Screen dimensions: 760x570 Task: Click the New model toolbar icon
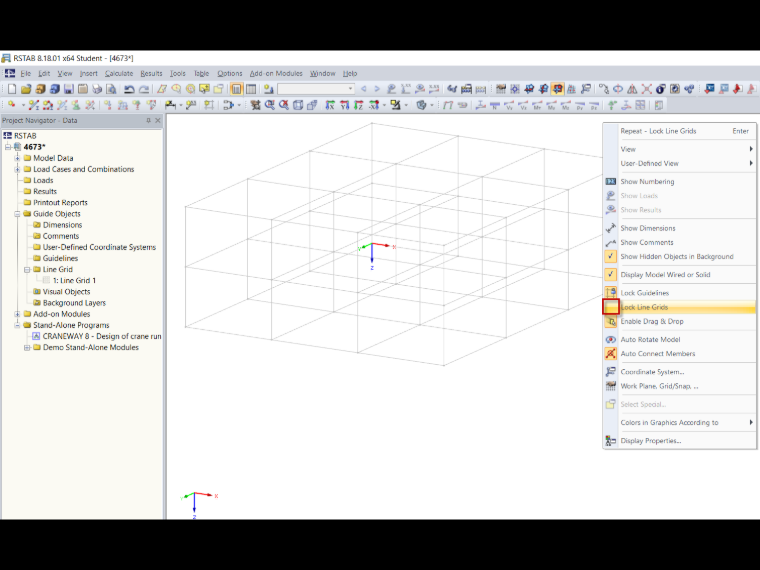(x=12, y=89)
